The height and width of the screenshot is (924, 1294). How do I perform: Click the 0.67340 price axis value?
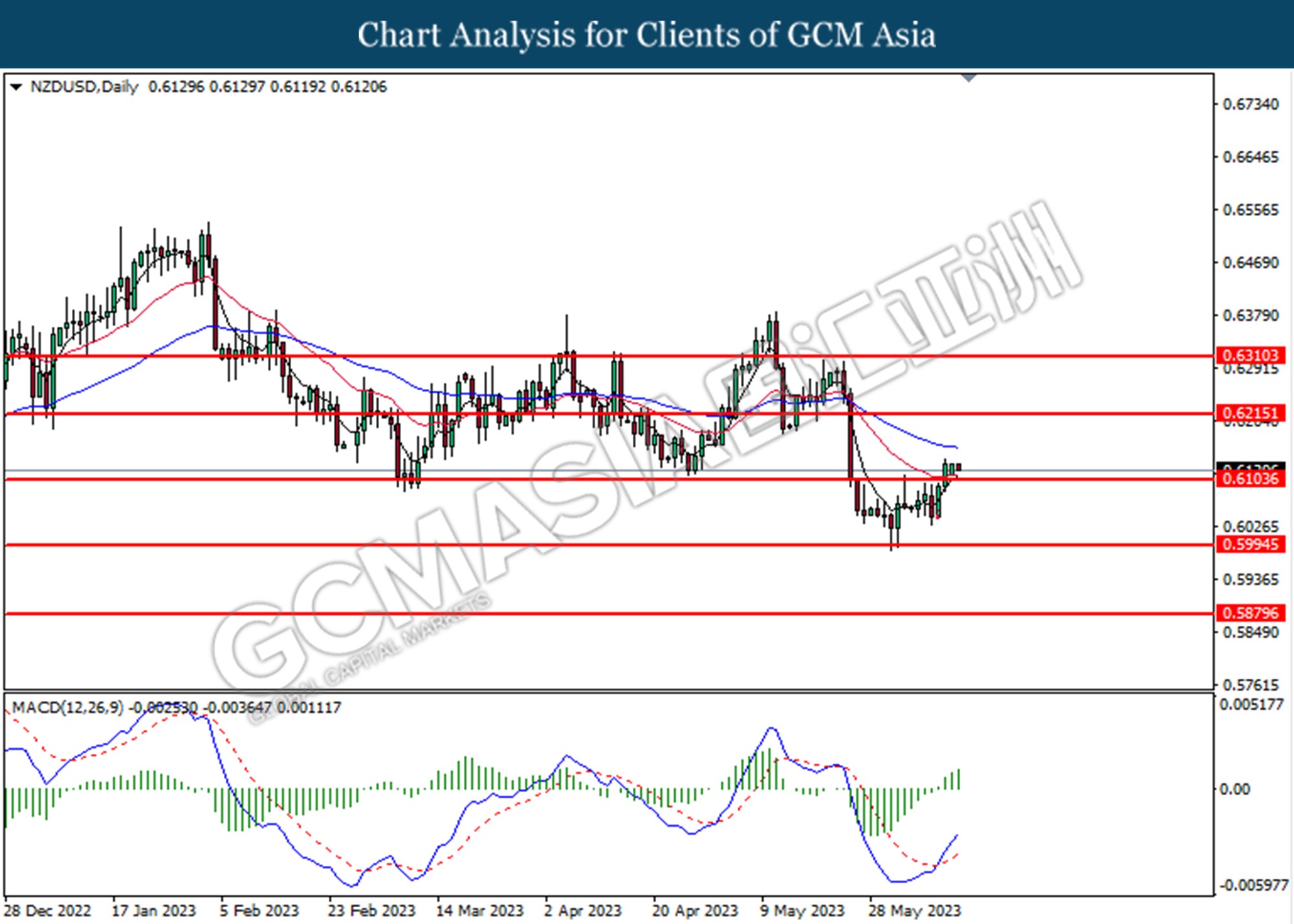tap(1251, 104)
